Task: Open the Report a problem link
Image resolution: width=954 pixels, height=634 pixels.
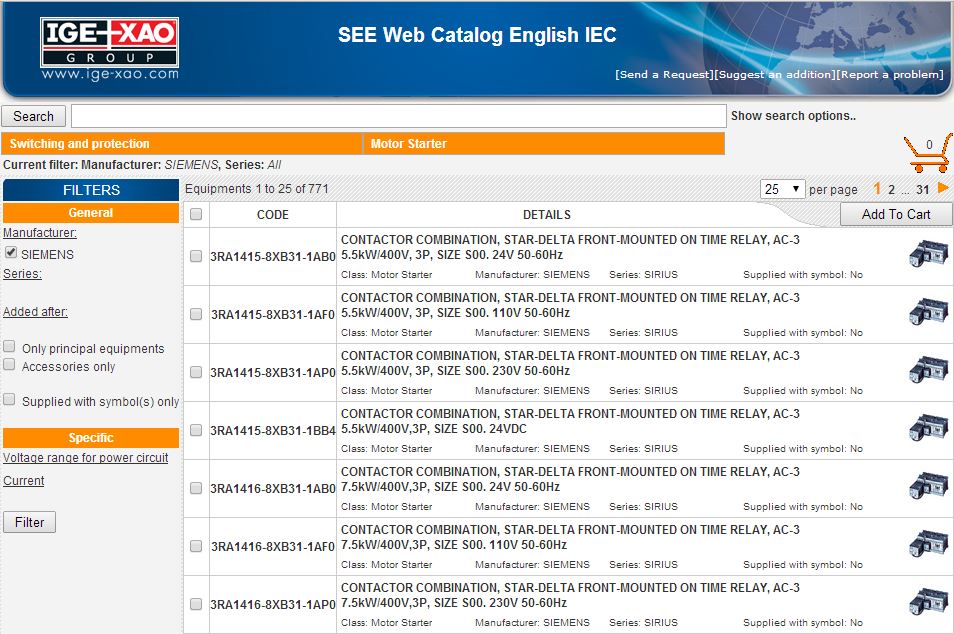Action: pos(891,74)
